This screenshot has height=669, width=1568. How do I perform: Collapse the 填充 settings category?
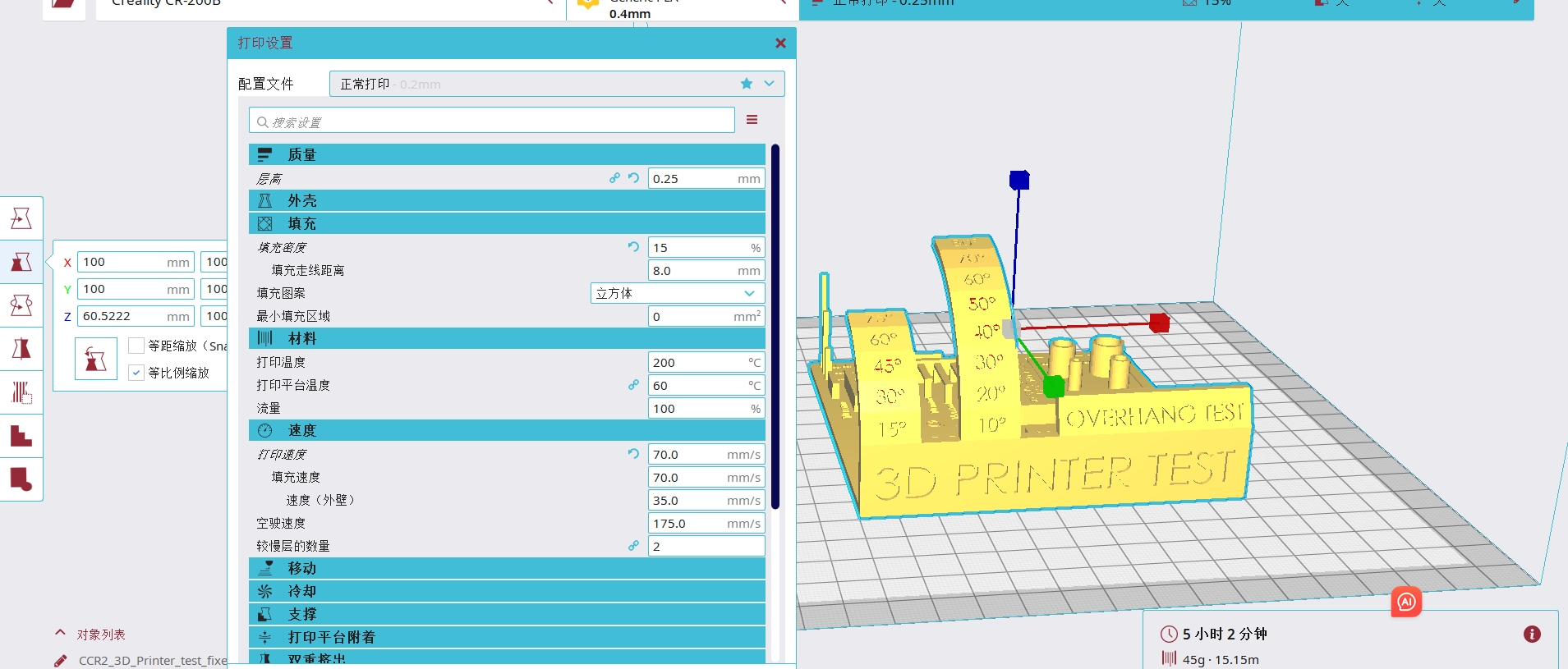[507, 223]
